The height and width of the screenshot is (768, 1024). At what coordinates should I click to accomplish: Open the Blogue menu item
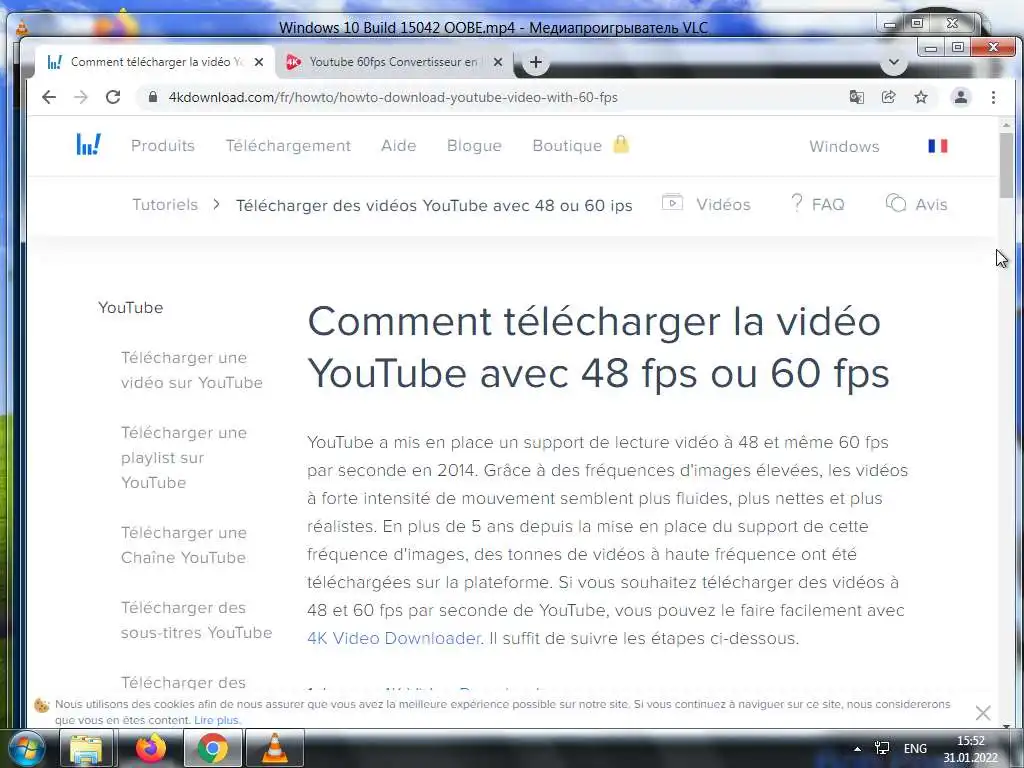point(474,146)
